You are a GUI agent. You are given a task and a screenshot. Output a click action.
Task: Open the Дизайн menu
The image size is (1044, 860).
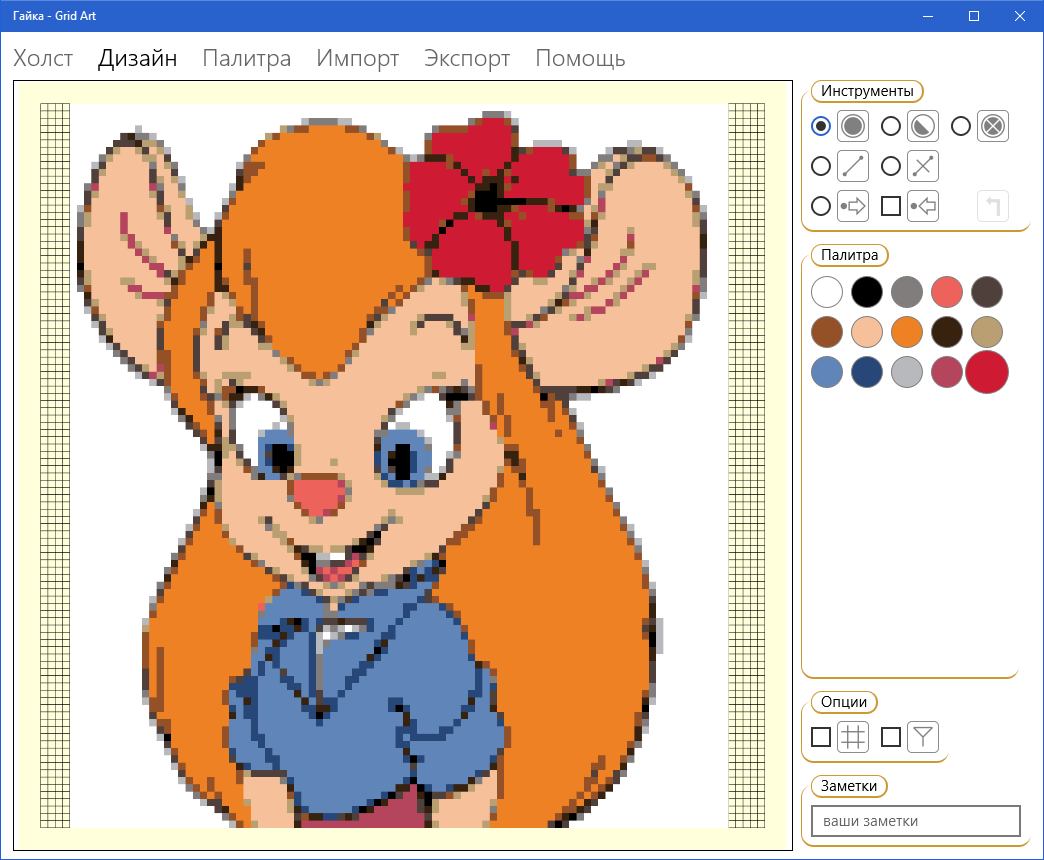pos(138,59)
